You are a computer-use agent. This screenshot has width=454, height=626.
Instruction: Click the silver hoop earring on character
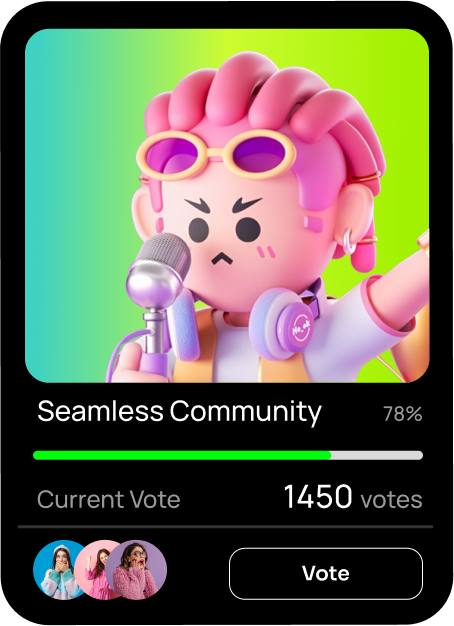click(349, 241)
